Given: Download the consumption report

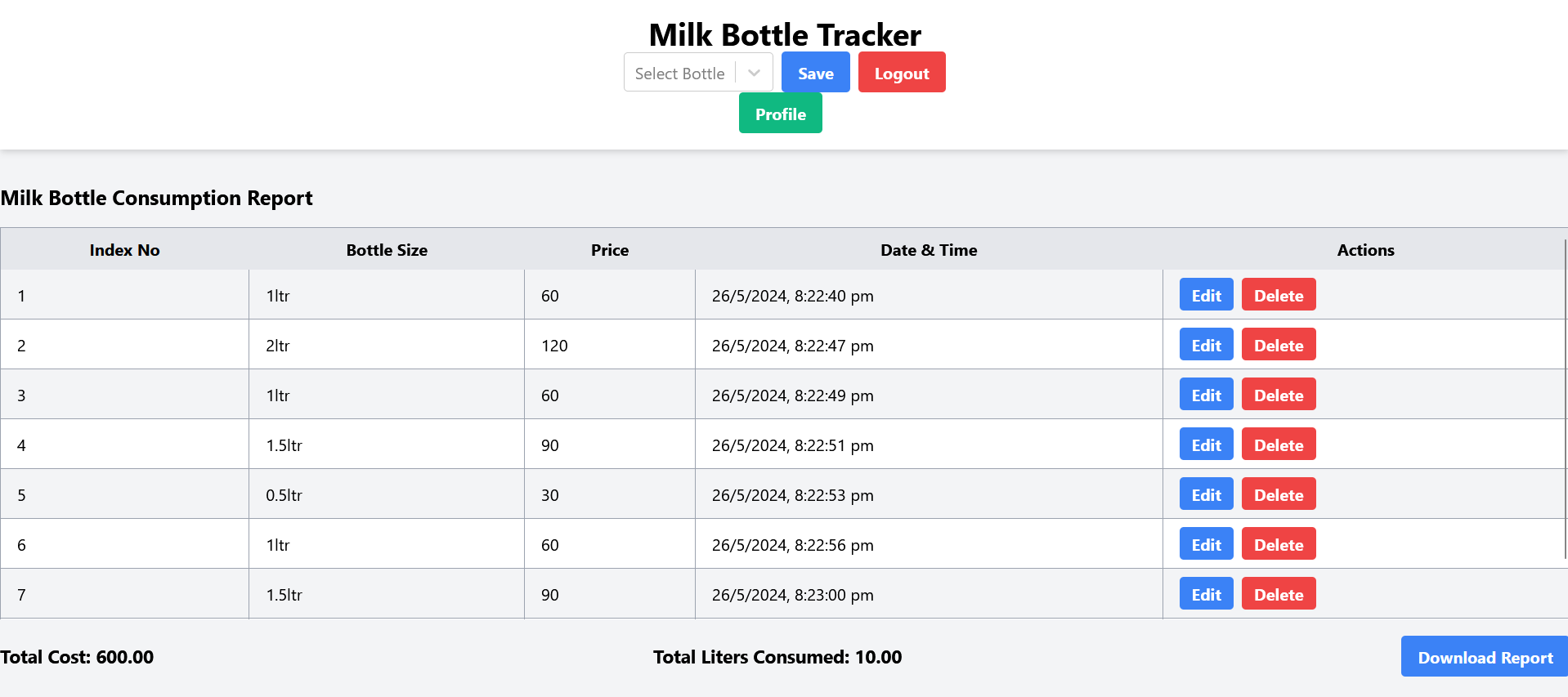Looking at the screenshot, I should point(1484,656).
